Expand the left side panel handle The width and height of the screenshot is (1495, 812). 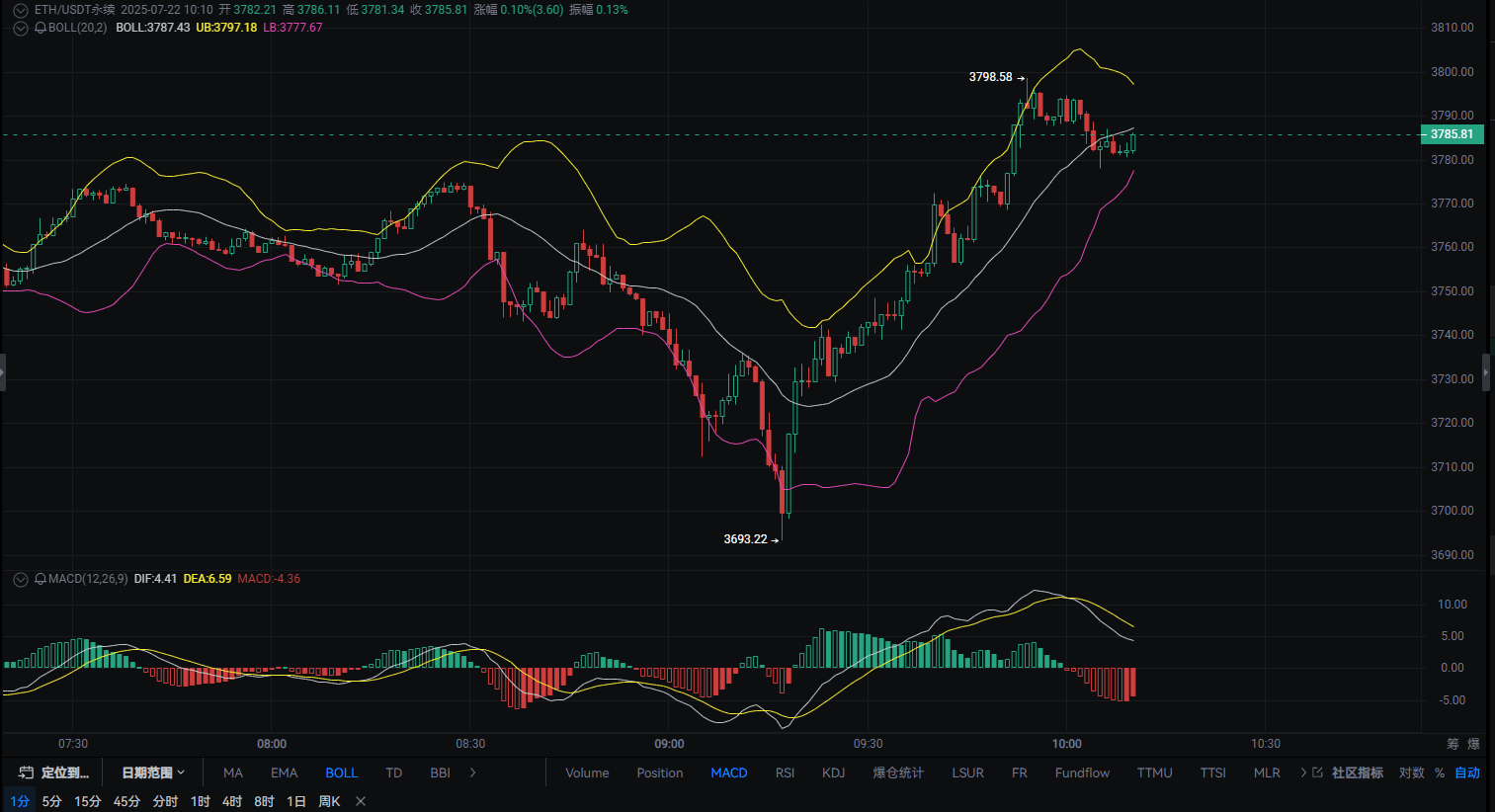[3, 372]
